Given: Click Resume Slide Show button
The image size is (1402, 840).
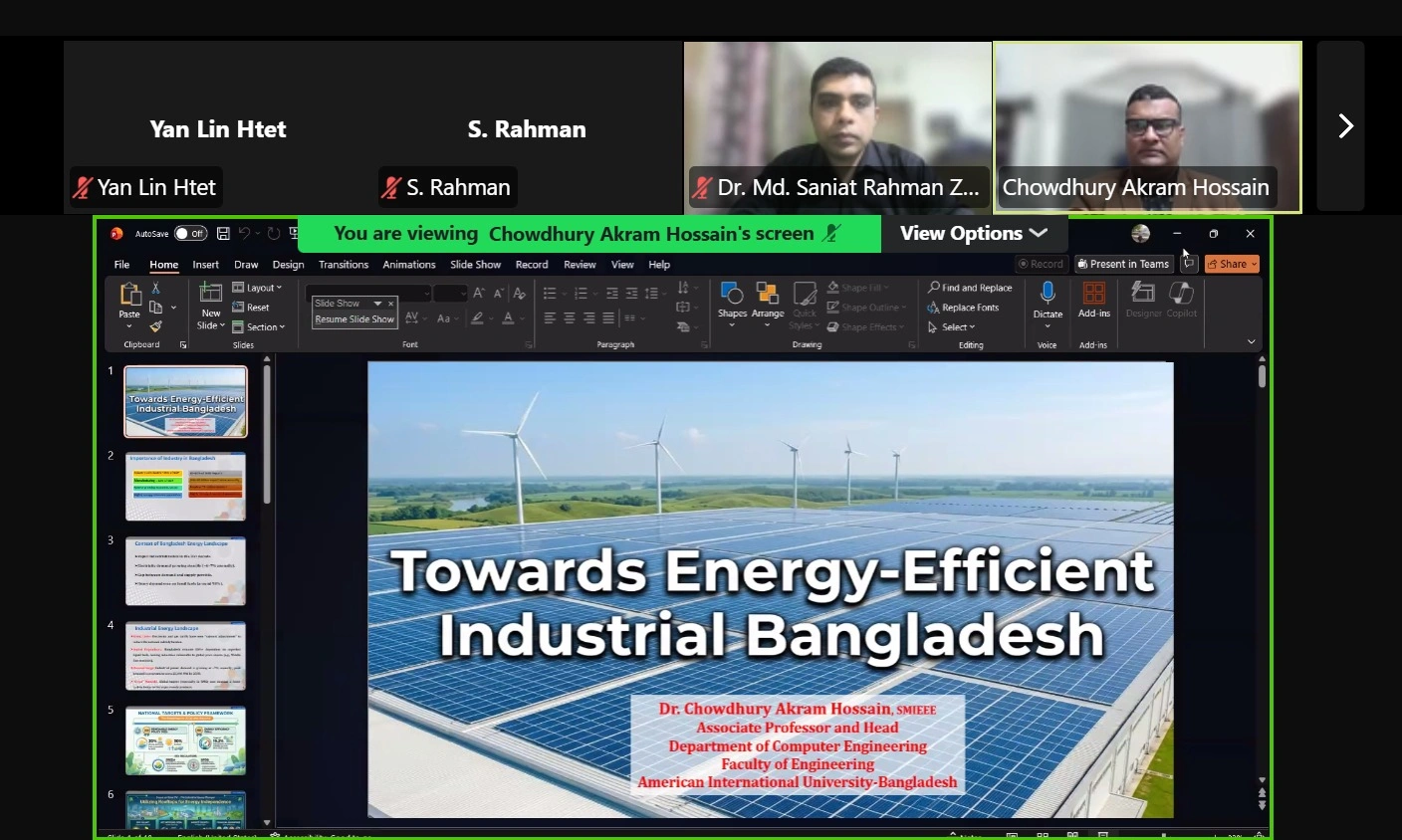Looking at the screenshot, I should (x=354, y=319).
